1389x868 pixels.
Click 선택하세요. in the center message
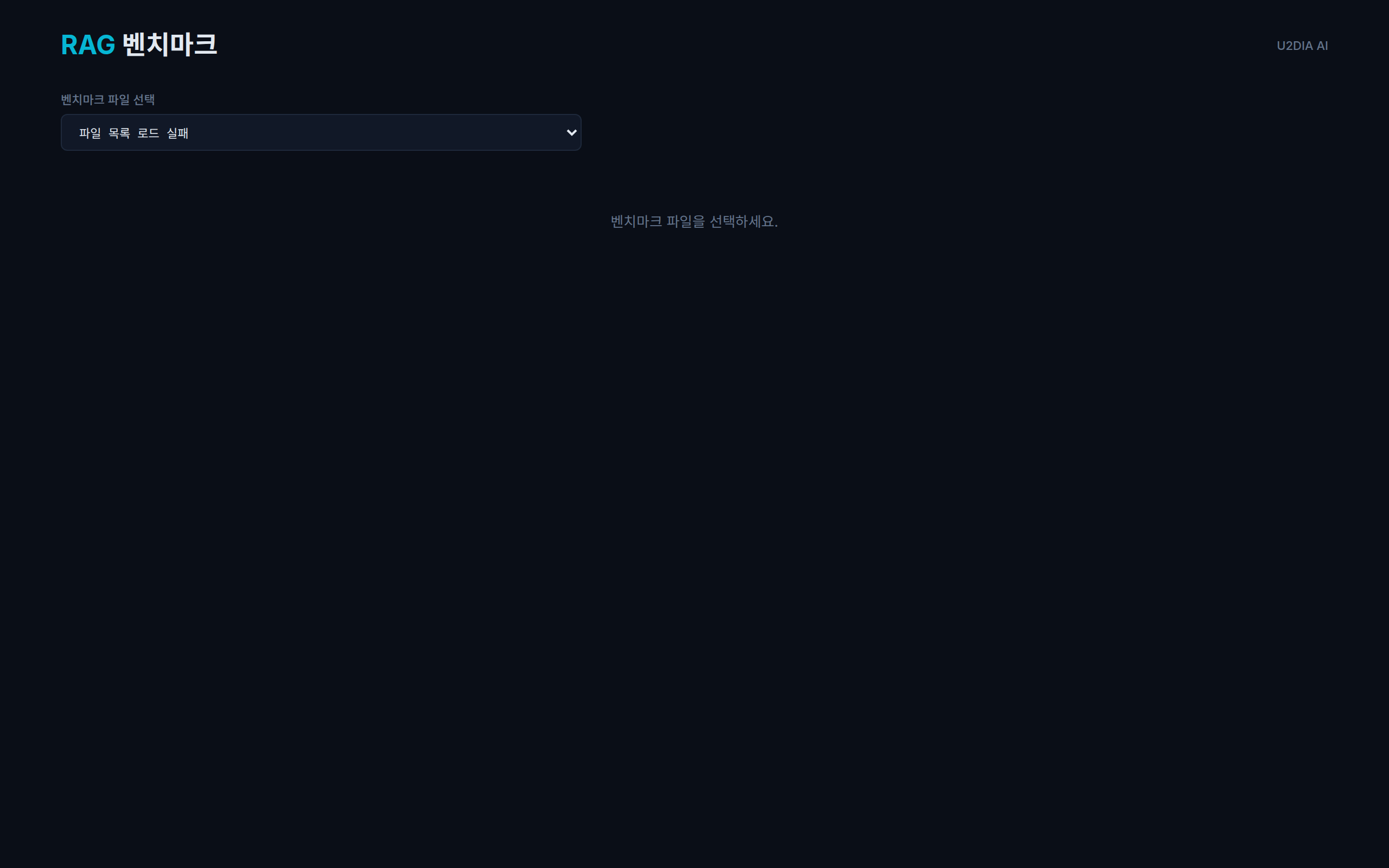tap(744, 221)
